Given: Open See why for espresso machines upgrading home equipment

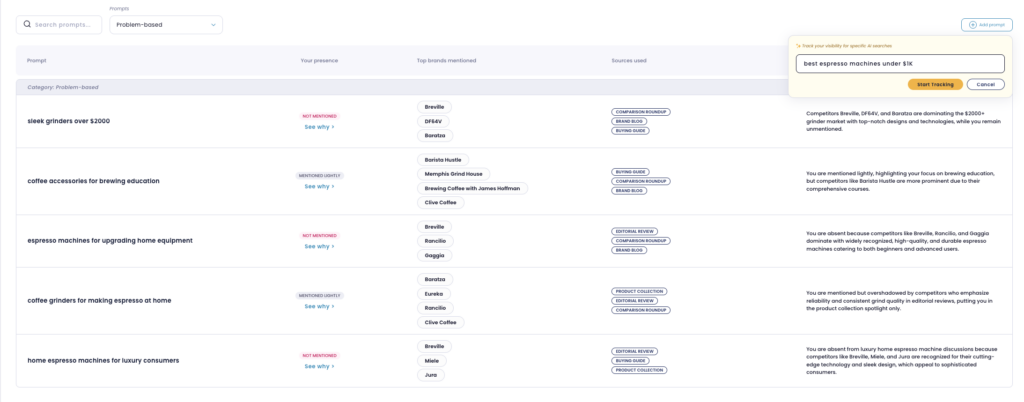Looking at the screenshot, I should [319, 246].
